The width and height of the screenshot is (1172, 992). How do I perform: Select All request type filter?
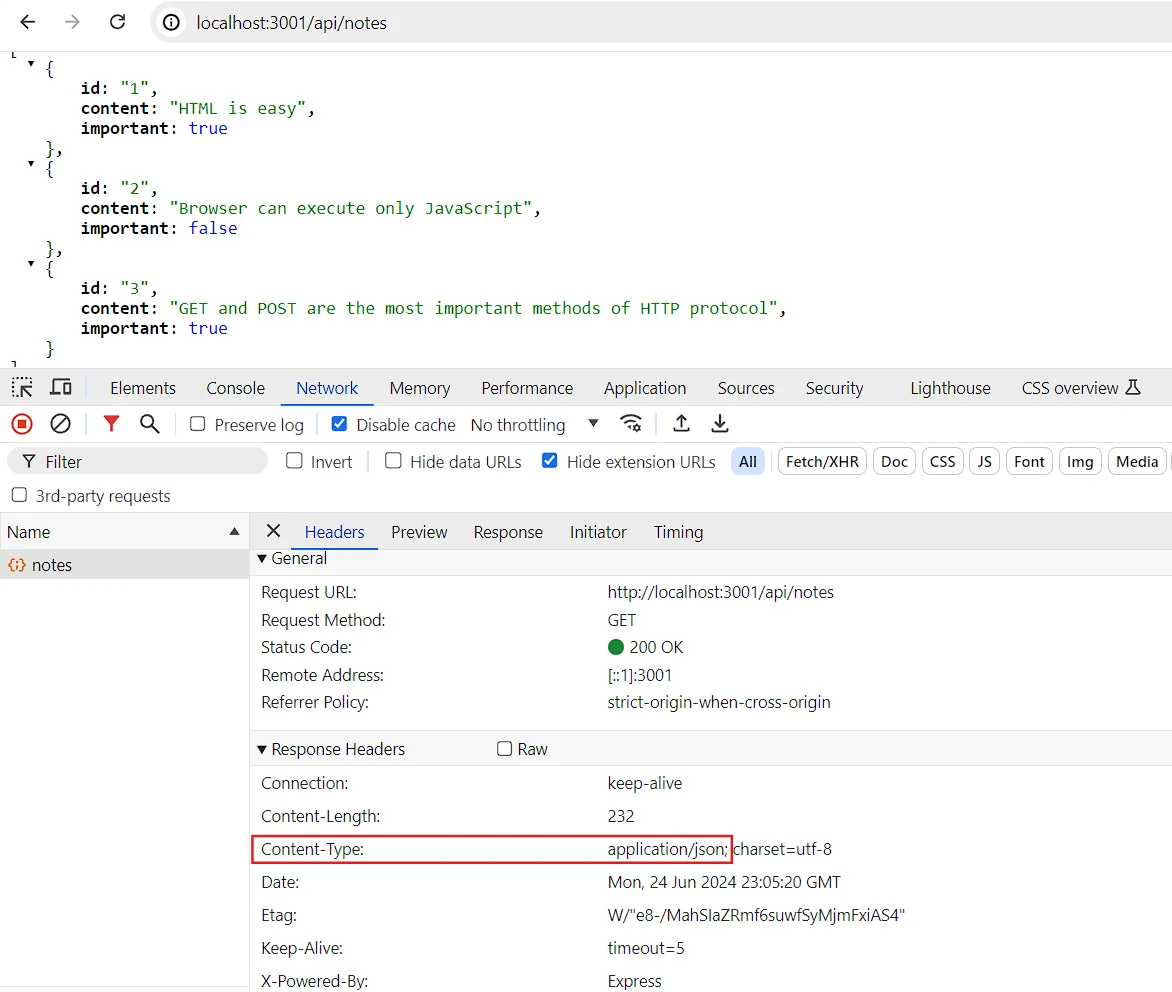point(747,461)
